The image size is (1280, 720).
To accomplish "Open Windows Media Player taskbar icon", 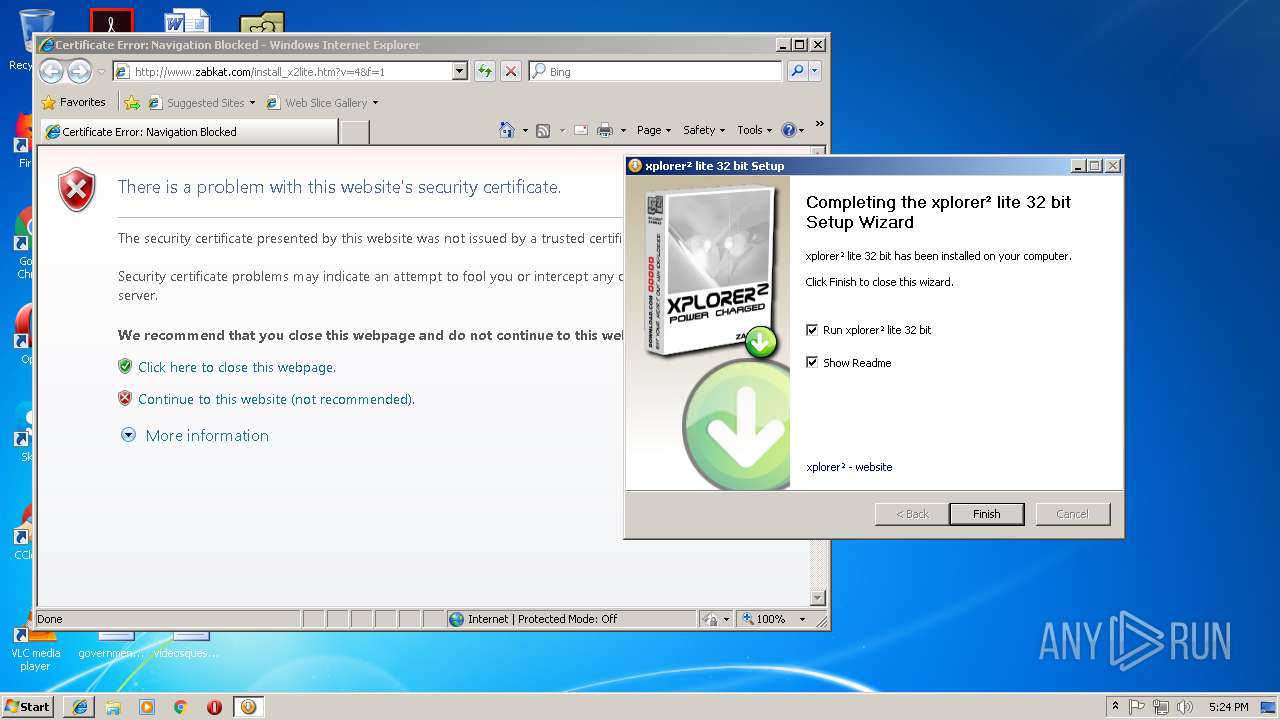I will (x=147, y=706).
